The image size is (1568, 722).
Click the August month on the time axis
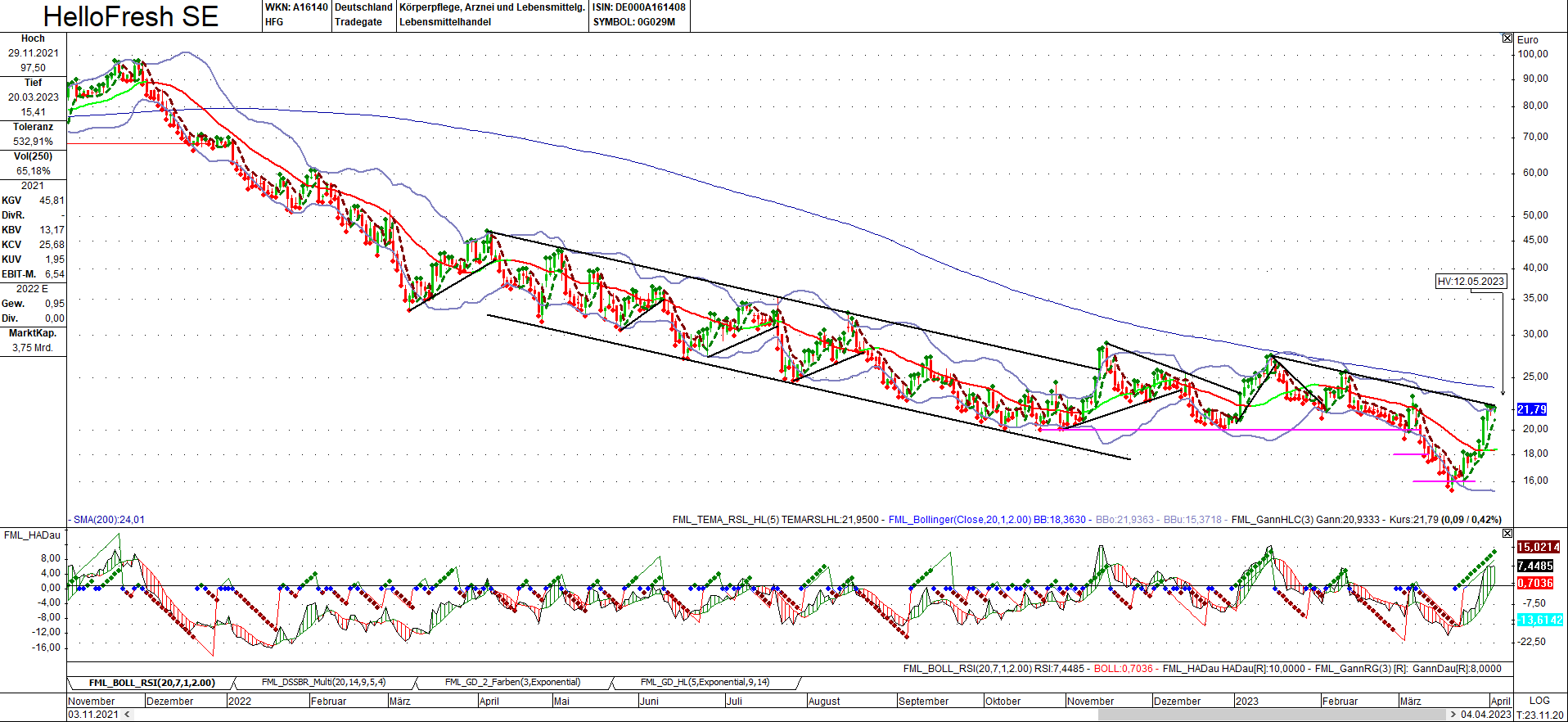824,702
